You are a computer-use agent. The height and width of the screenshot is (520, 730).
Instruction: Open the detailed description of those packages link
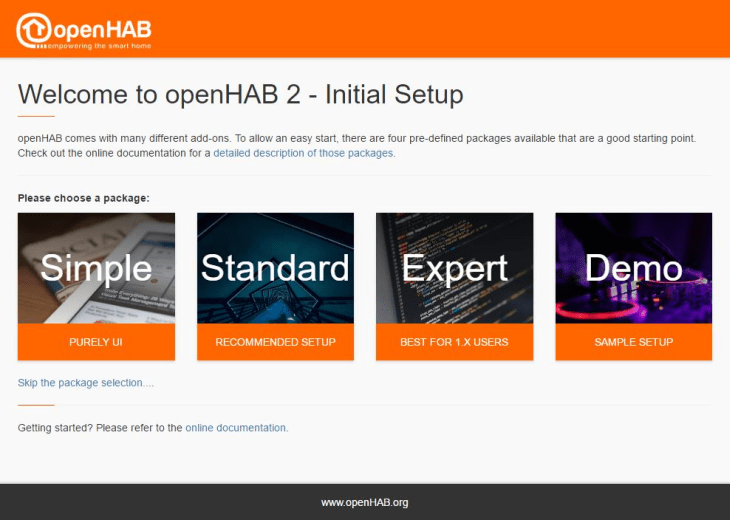tap(304, 153)
